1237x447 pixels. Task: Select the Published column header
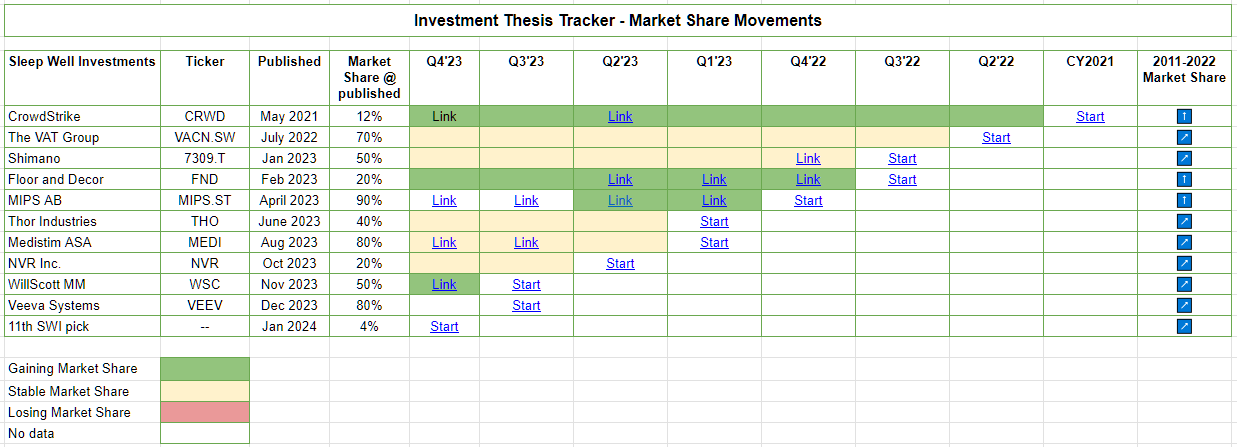click(289, 77)
